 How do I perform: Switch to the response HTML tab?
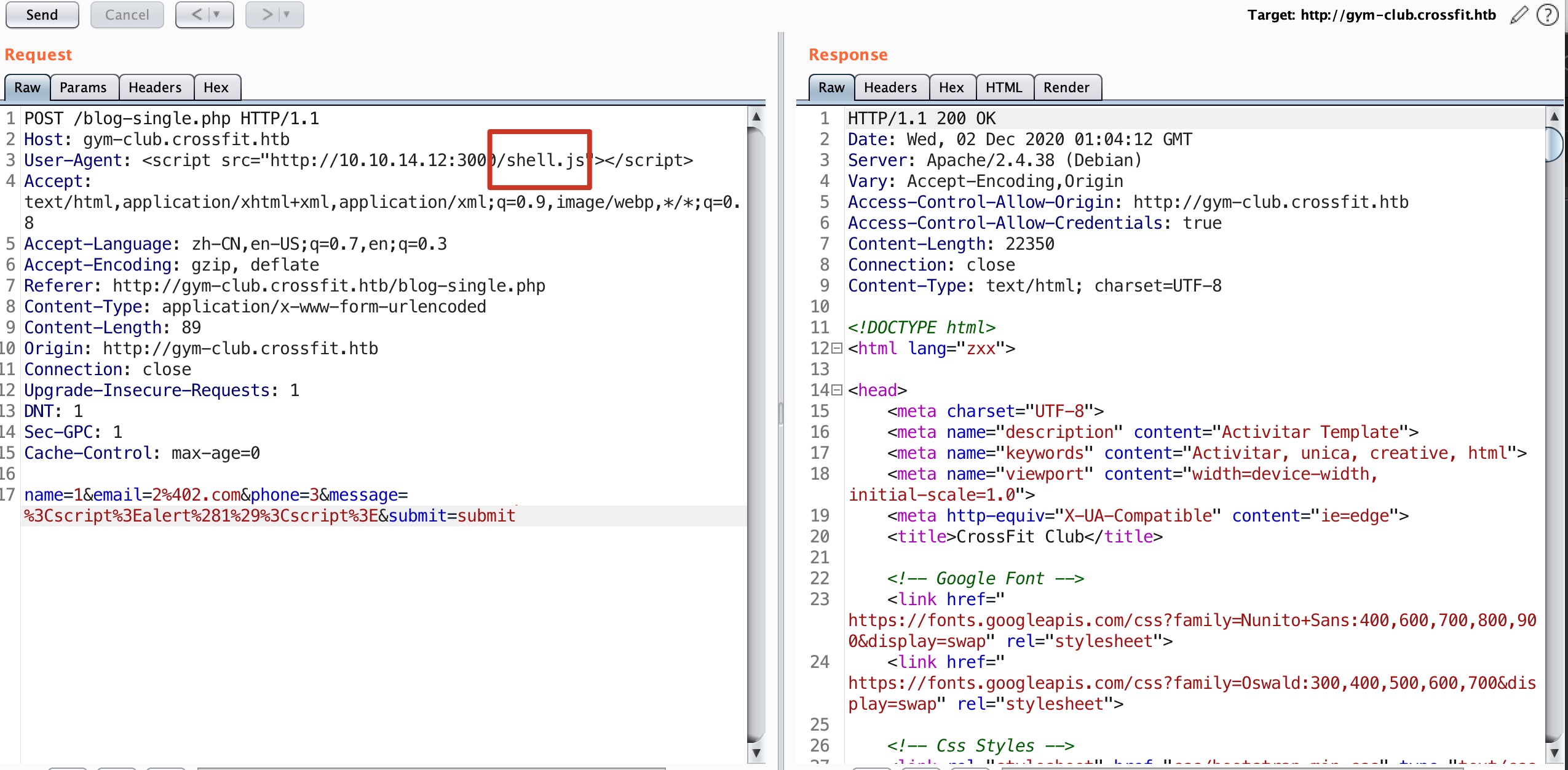pyautogui.click(x=1003, y=87)
